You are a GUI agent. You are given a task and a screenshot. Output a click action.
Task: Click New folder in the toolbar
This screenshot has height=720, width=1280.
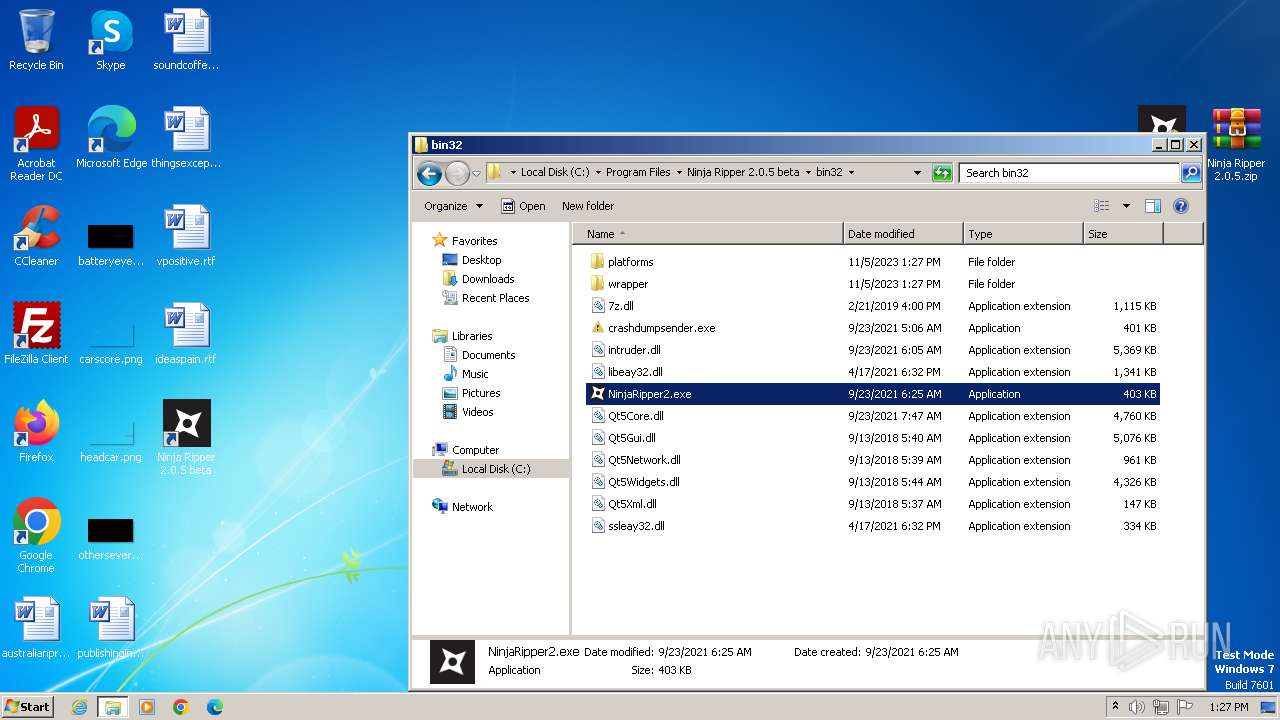(x=588, y=206)
